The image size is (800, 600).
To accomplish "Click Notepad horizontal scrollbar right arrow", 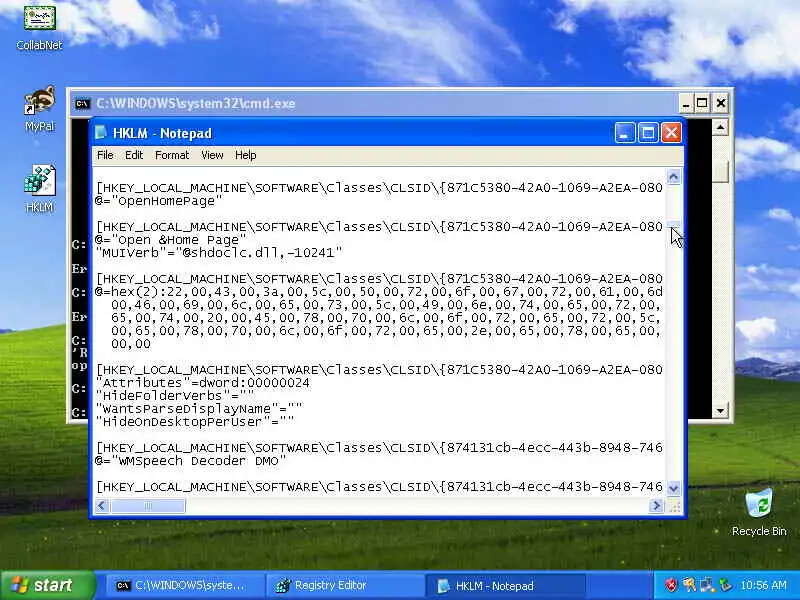I will (656, 506).
